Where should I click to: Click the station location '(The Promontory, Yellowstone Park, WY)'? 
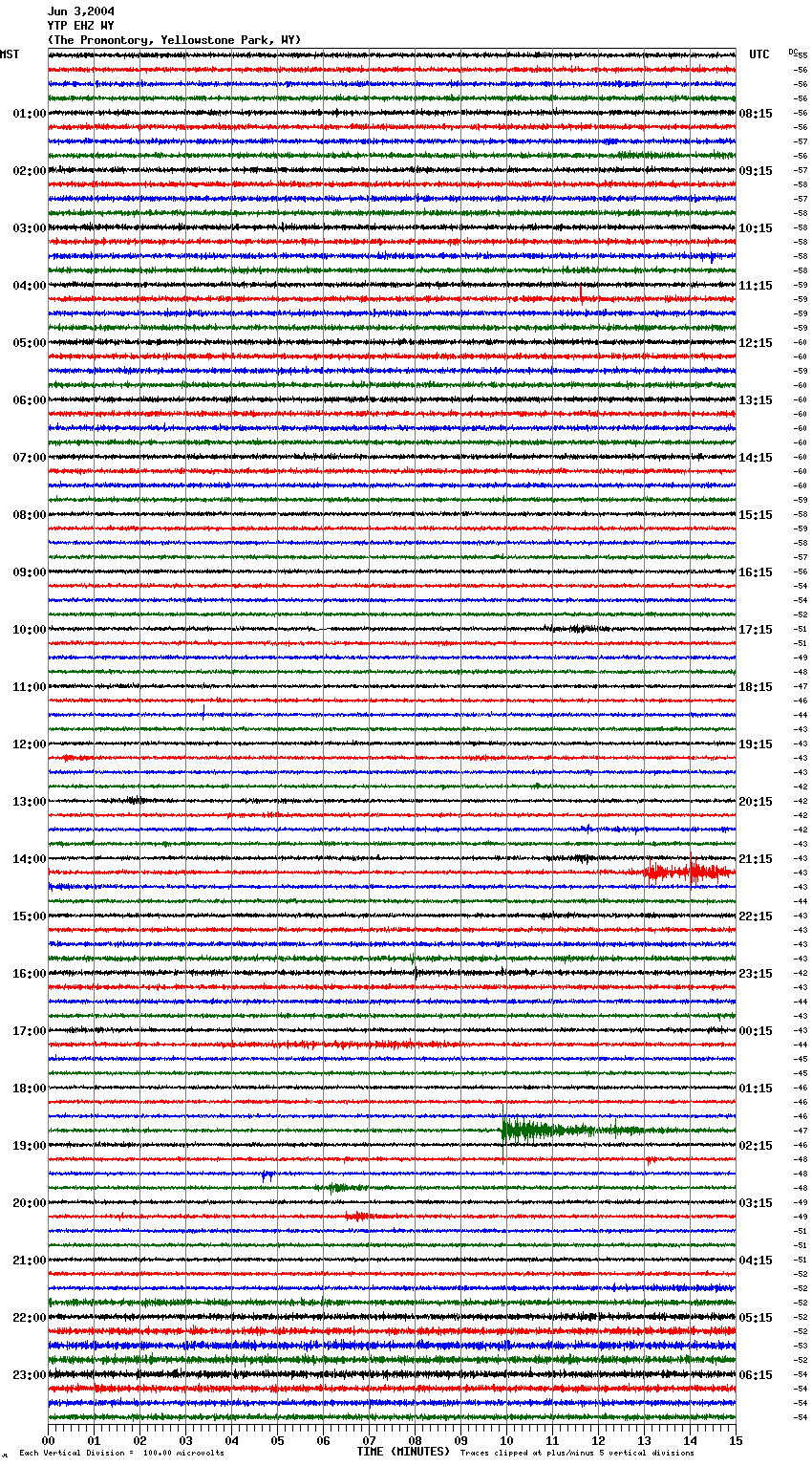(x=174, y=40)
